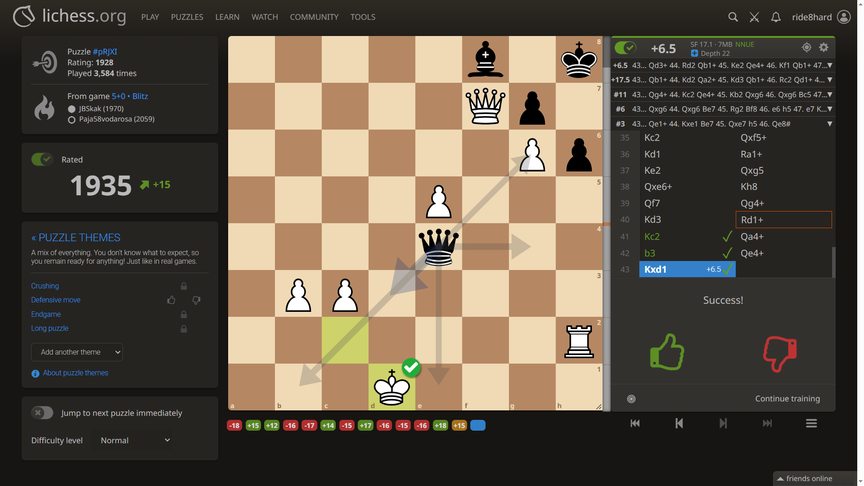Viewport: 864px width, 486px height.
Task: Select move Rd1+ in the move list
Action: pyautogui.click(x=752, y=220)
